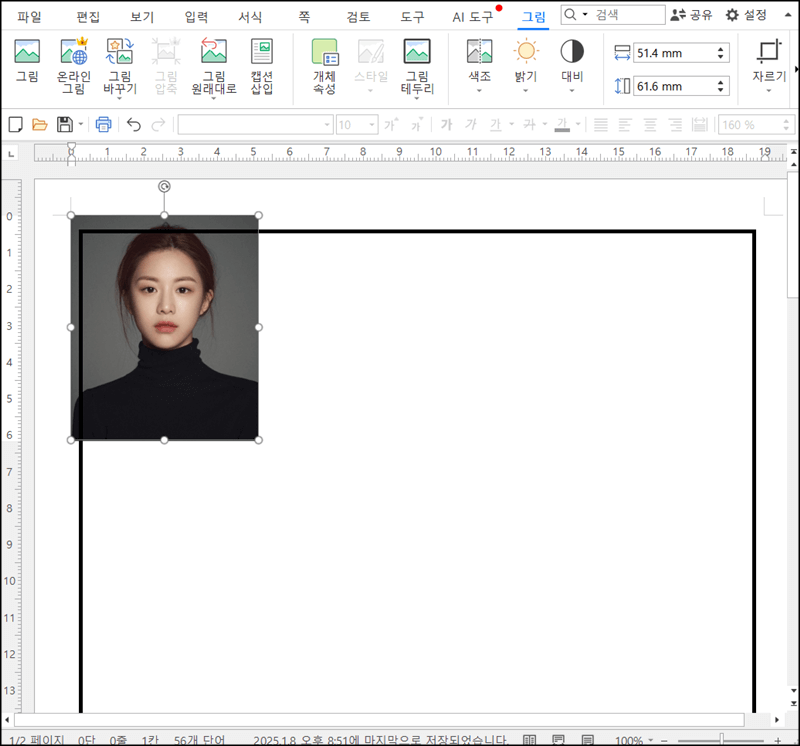
Task: Expand the 대비 dropdown arrow
Action: [572, 91]
